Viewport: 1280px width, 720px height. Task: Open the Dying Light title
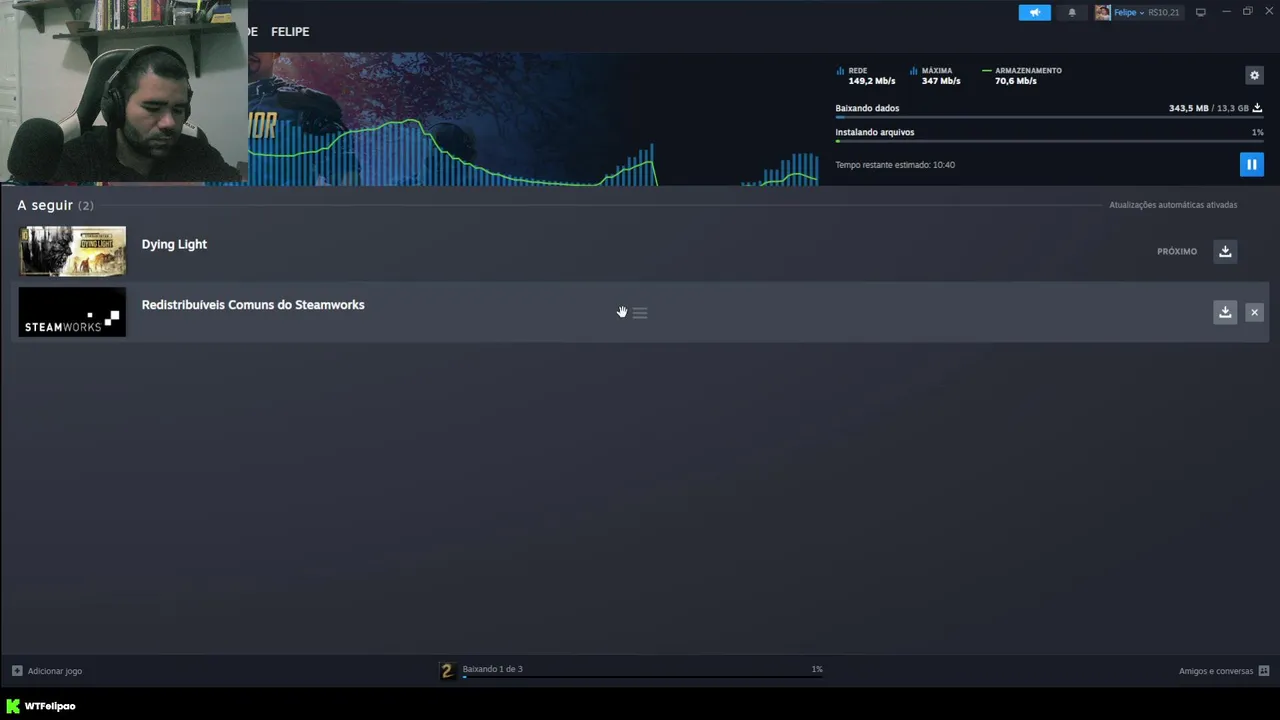click(x=174, y=244)
